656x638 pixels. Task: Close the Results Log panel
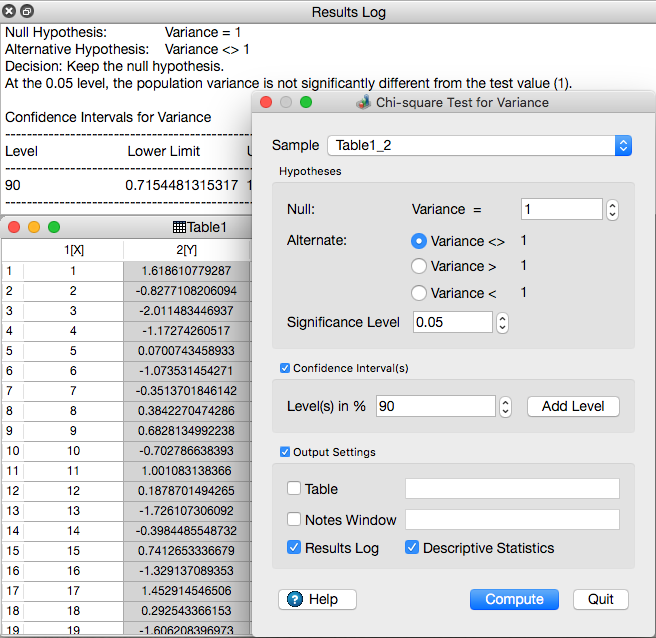10,12
